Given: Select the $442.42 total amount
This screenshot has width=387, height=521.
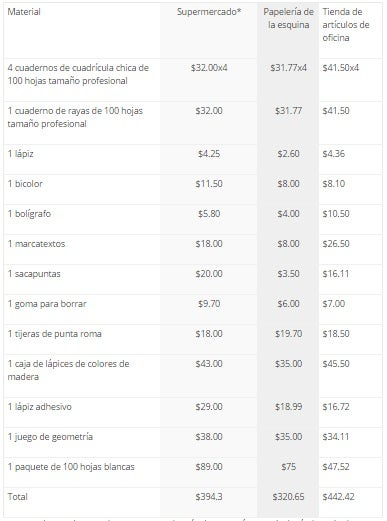Looking at the screenshot, I should [x=338, y=497].
